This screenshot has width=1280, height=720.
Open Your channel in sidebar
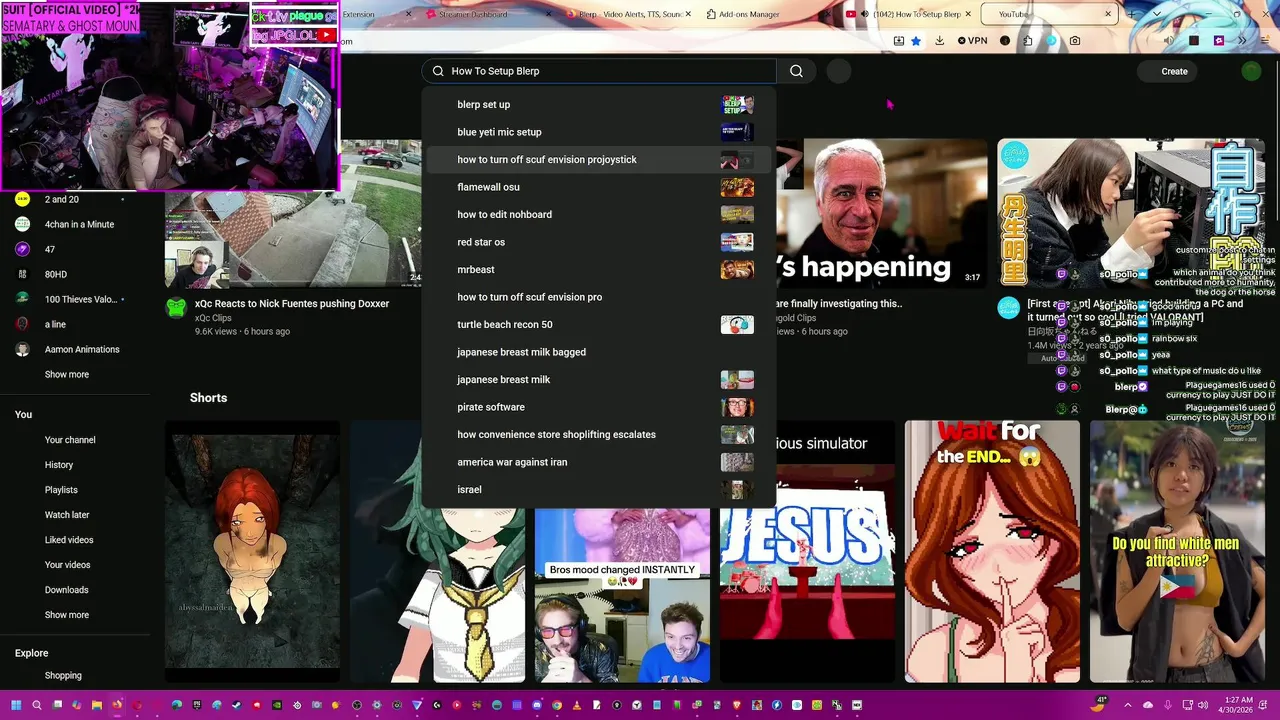point(70,440)
